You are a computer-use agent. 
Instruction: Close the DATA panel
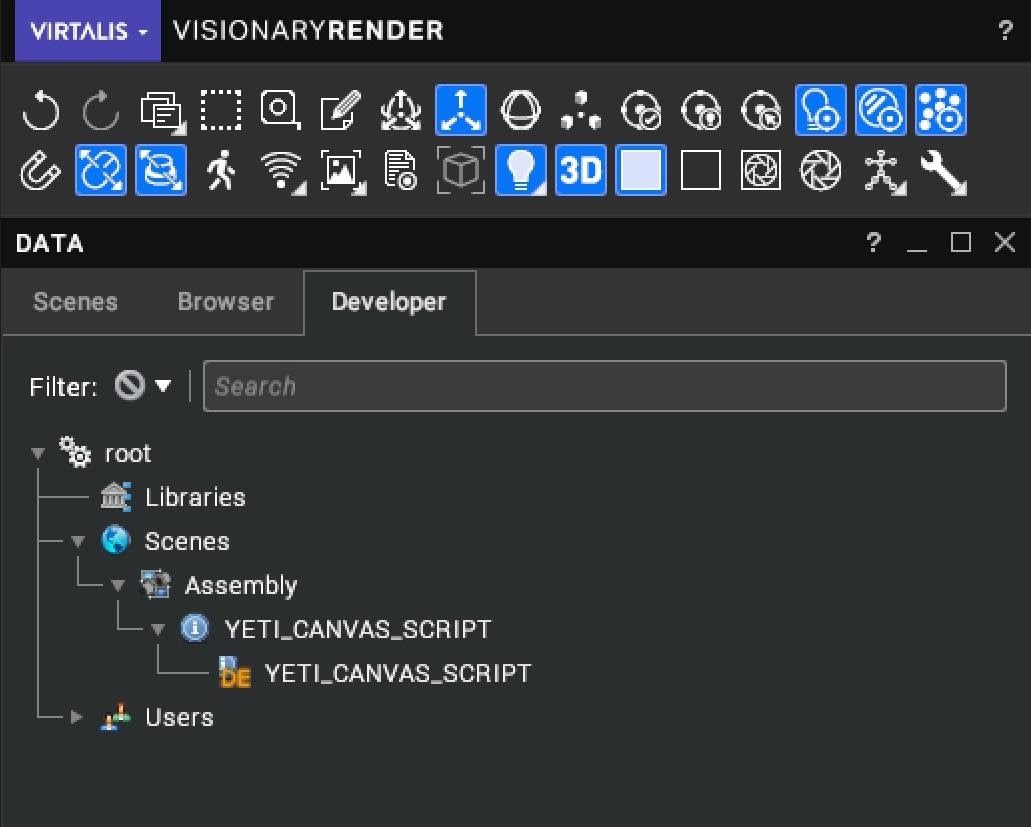1005,243
